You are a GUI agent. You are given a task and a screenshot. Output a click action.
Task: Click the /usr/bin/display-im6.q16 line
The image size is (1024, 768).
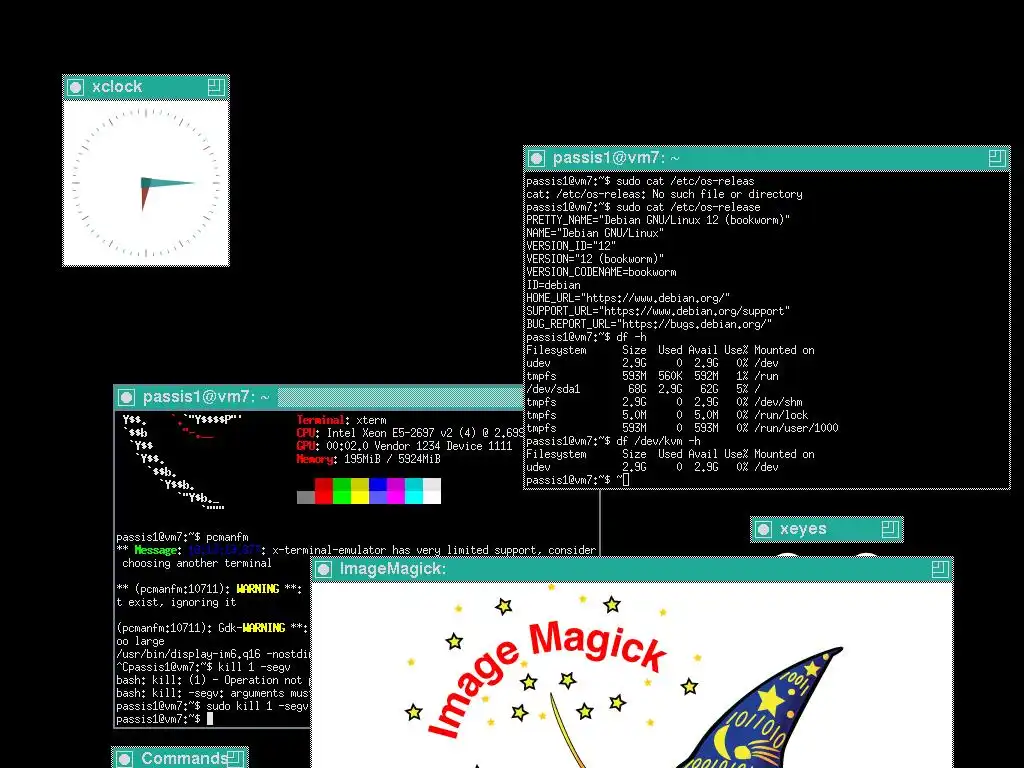213,654
